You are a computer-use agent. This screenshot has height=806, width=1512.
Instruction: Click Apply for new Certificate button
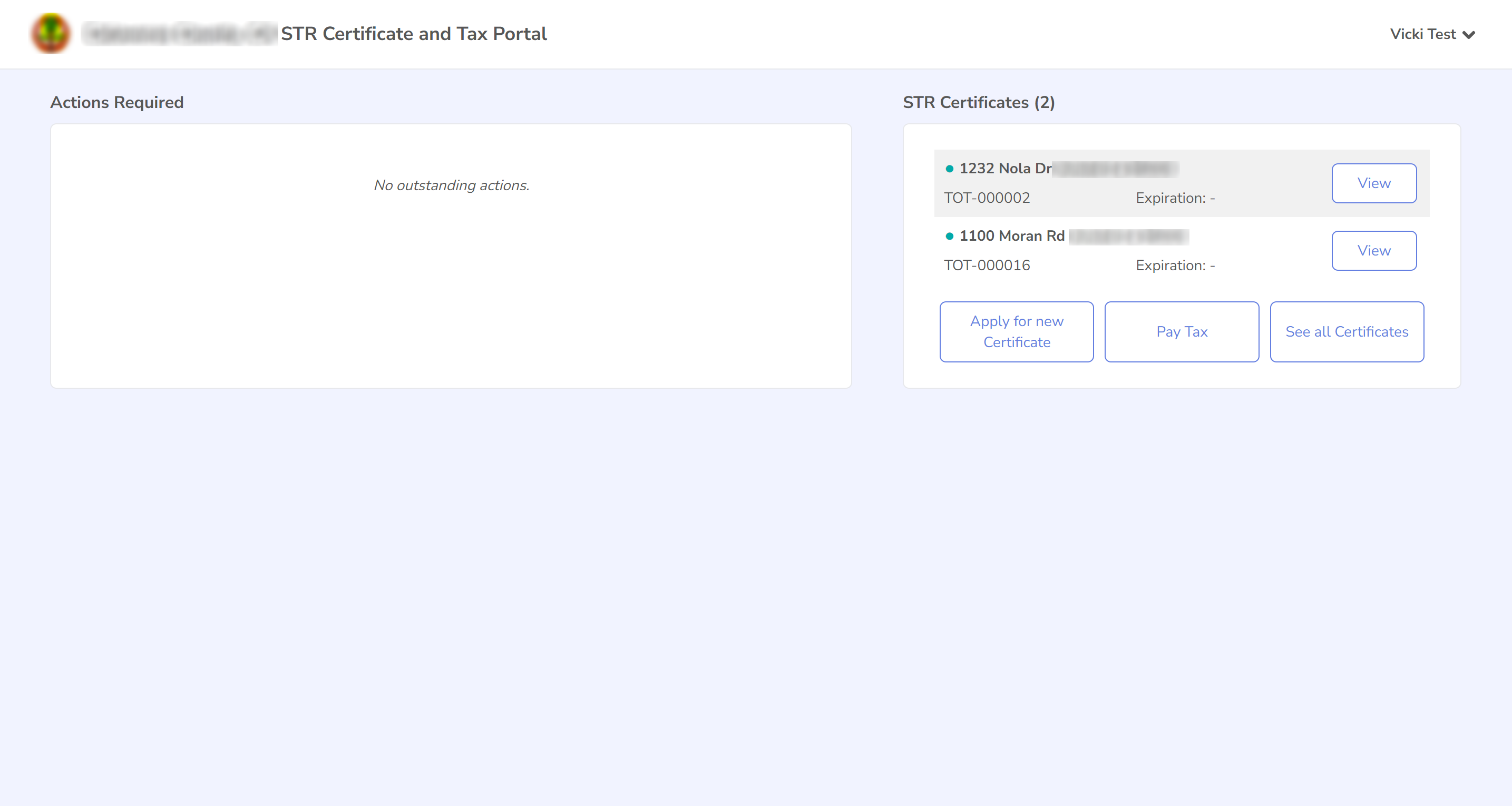point(1016,332)
